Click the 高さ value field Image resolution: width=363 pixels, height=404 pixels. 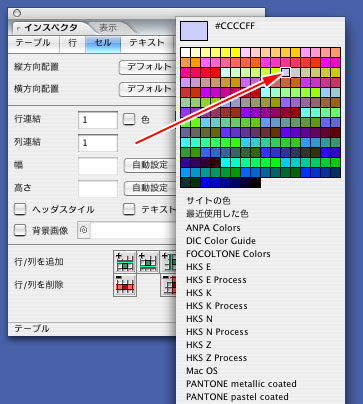[98, 189]
